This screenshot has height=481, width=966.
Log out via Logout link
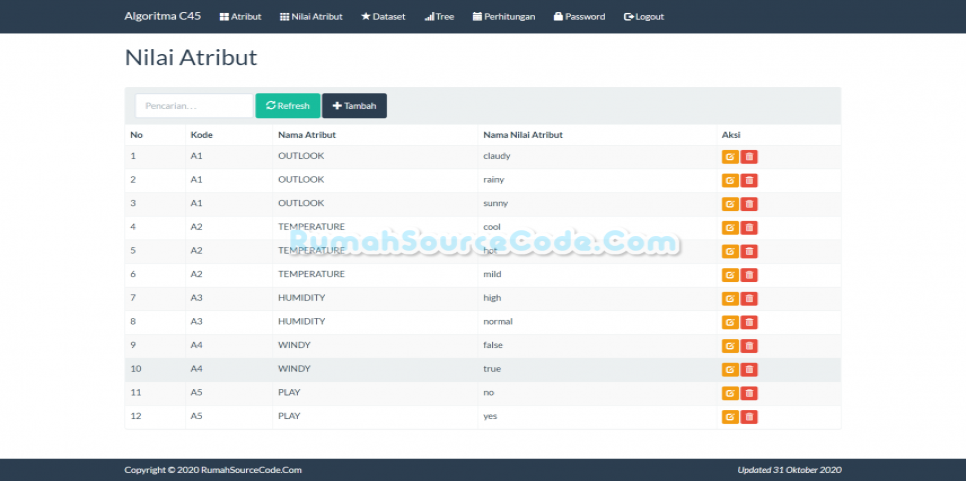coord(644,17)
